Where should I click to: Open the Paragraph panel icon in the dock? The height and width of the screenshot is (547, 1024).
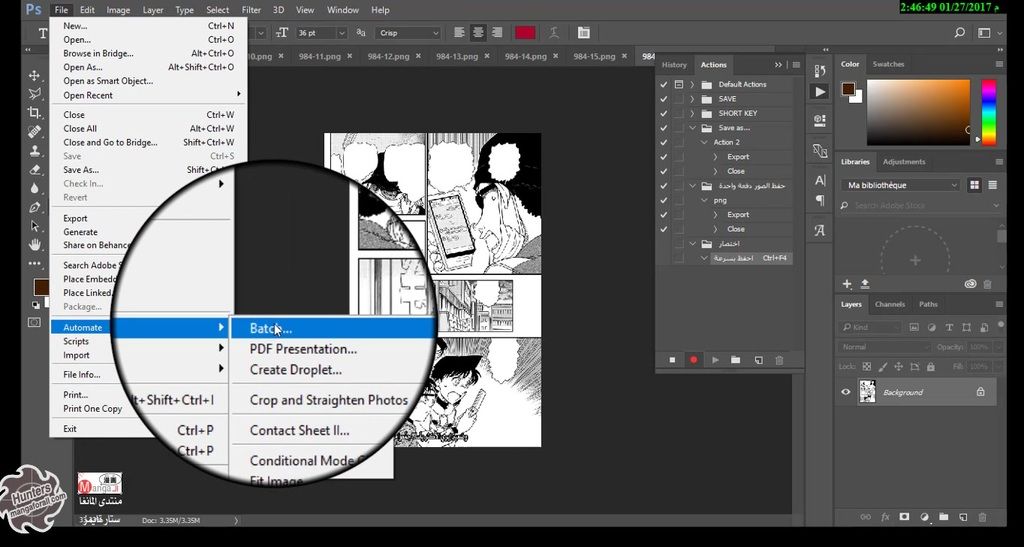coord(820,200)
